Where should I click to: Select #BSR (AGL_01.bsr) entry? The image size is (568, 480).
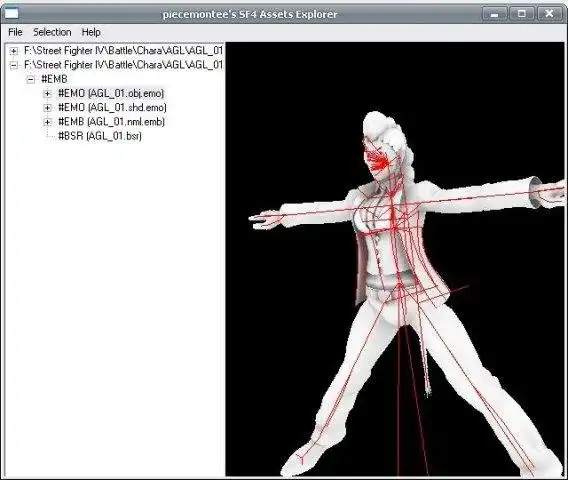tap(100, 136)
